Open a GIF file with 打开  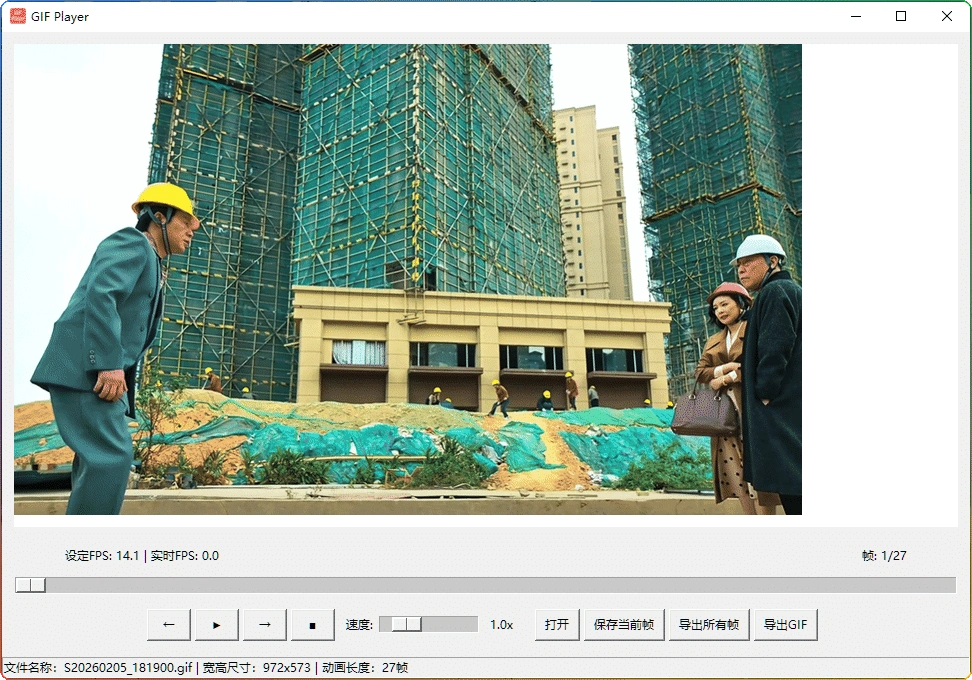pos(556,624)
